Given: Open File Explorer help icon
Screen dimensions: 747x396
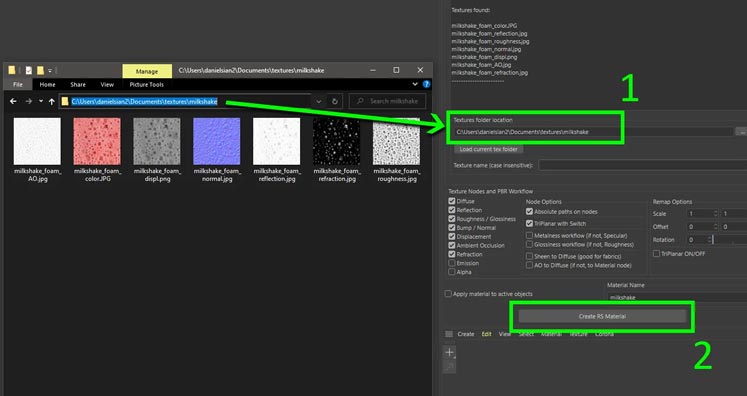Looking at the screenshot, I should click(x=426, y=84).
